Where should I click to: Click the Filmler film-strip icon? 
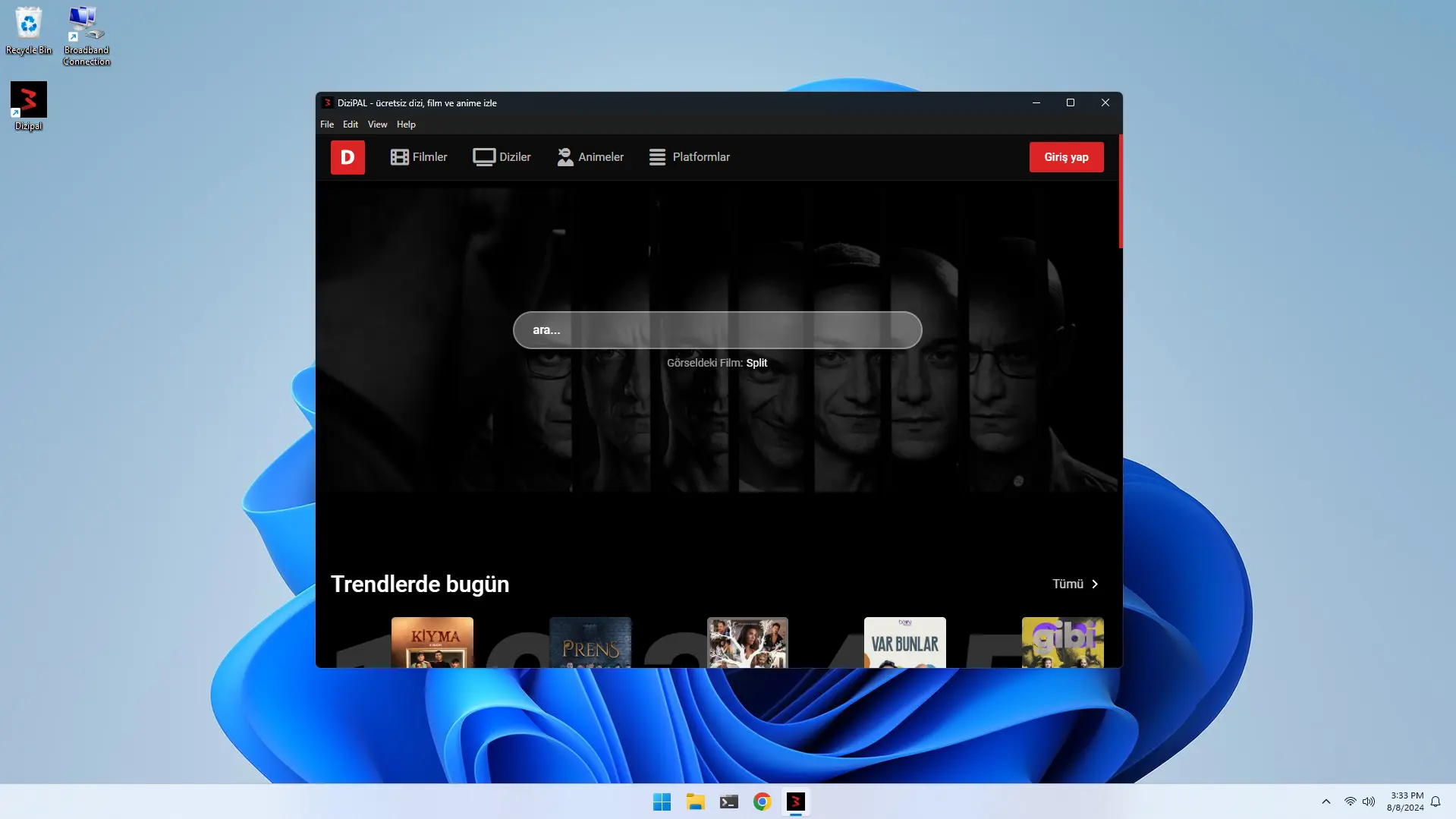click(400, 157)
